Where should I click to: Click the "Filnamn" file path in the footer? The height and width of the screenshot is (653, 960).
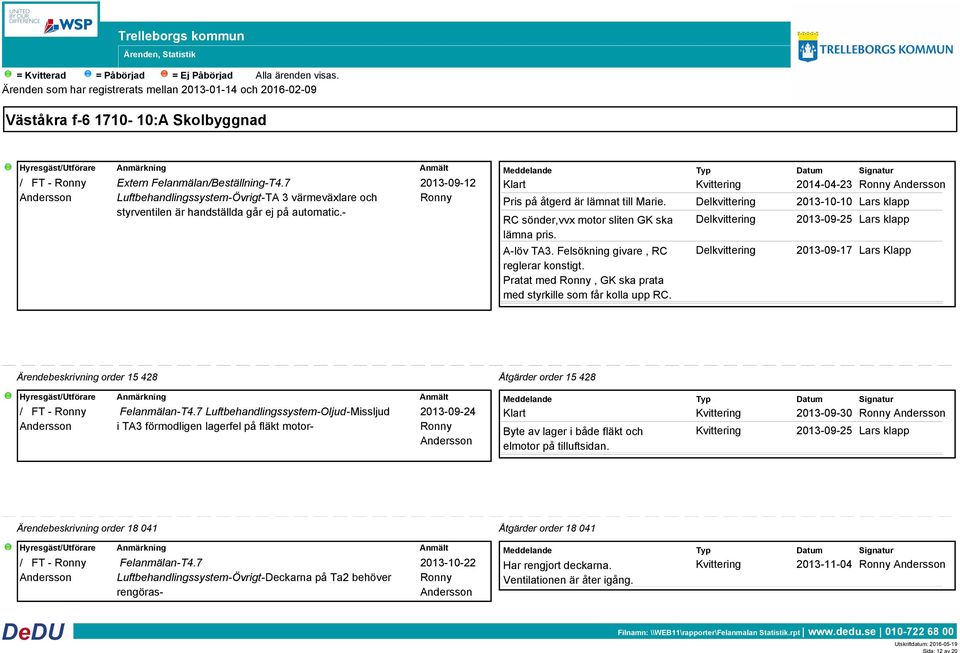tap(709, 633)
